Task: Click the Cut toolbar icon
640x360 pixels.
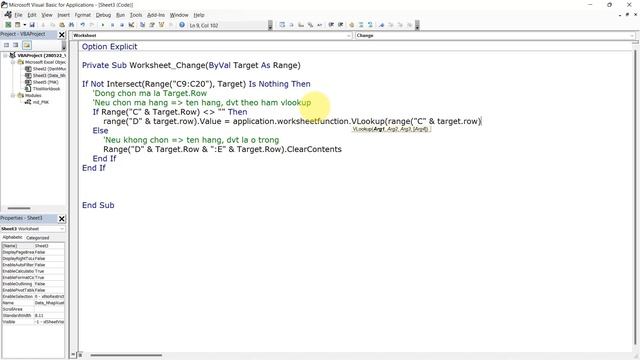Action: tap(43, 25)
